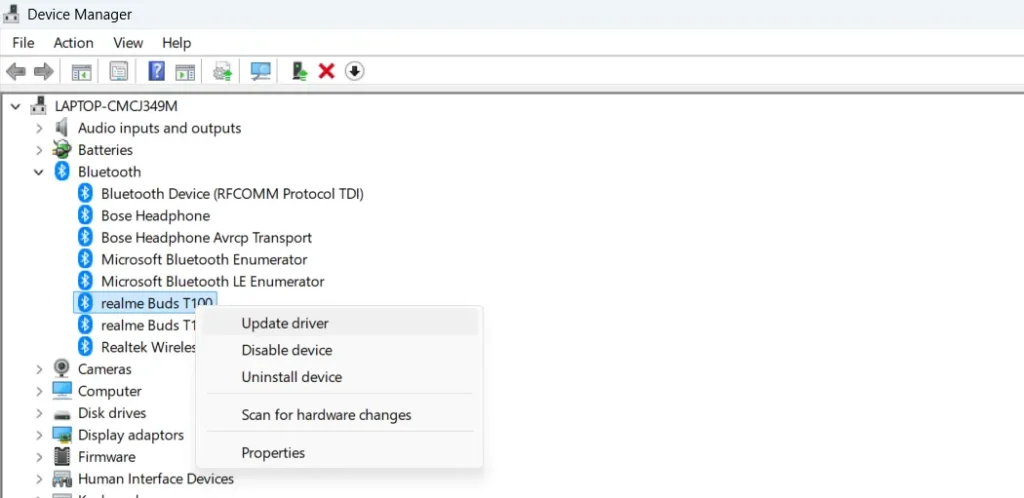Screen dimensions: 1024x498
Task: Choose Update driver from context menu
Action: [340, 323]
